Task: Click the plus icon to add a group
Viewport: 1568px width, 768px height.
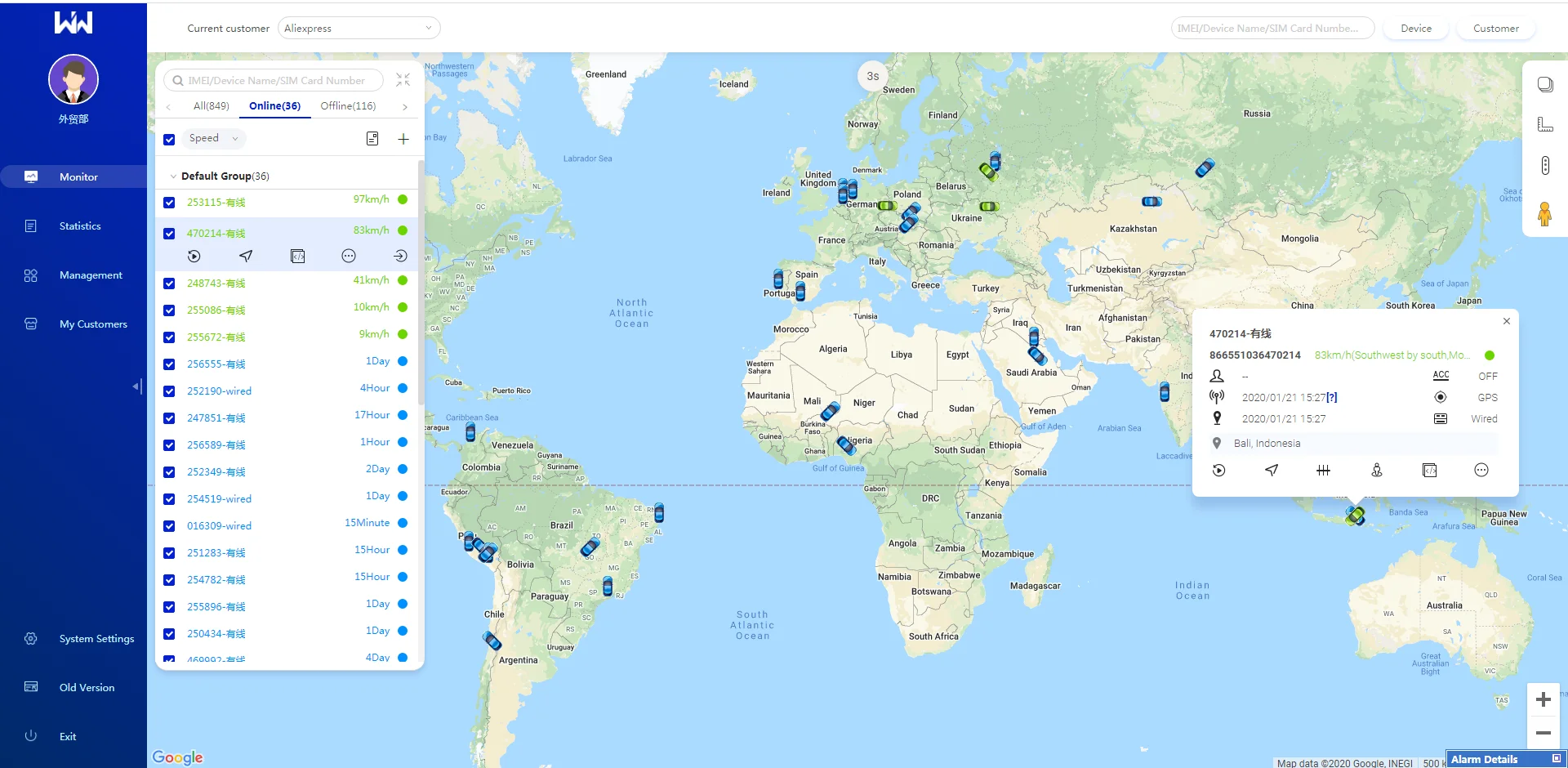Action: (x=403, y=139)
